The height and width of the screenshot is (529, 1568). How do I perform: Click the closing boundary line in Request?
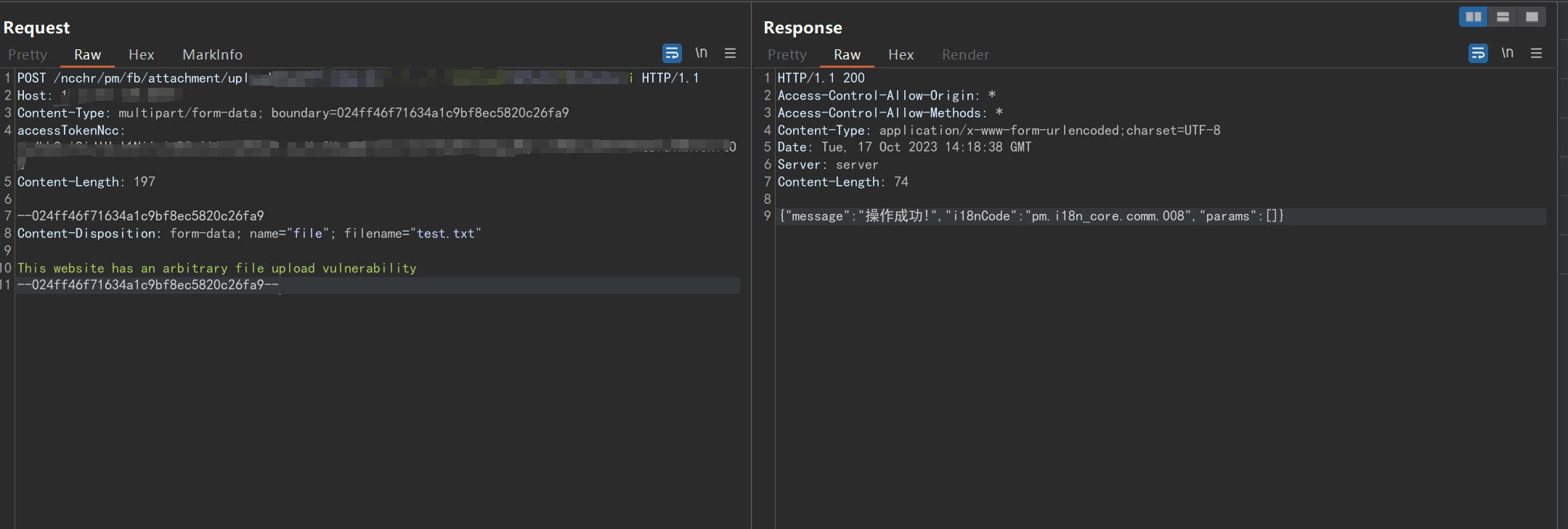click(x=148, y=284)
